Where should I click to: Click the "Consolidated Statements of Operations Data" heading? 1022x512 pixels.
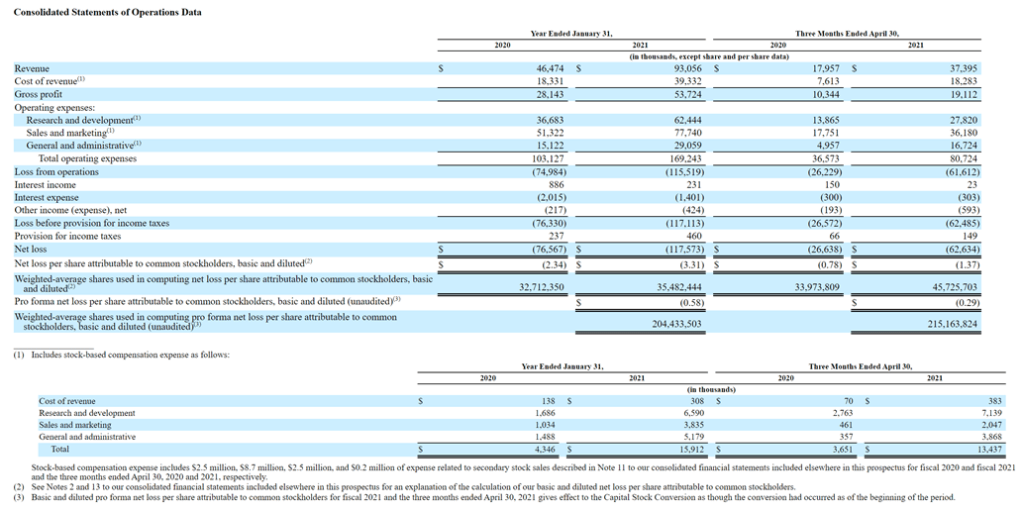click(x=107, y=12)
